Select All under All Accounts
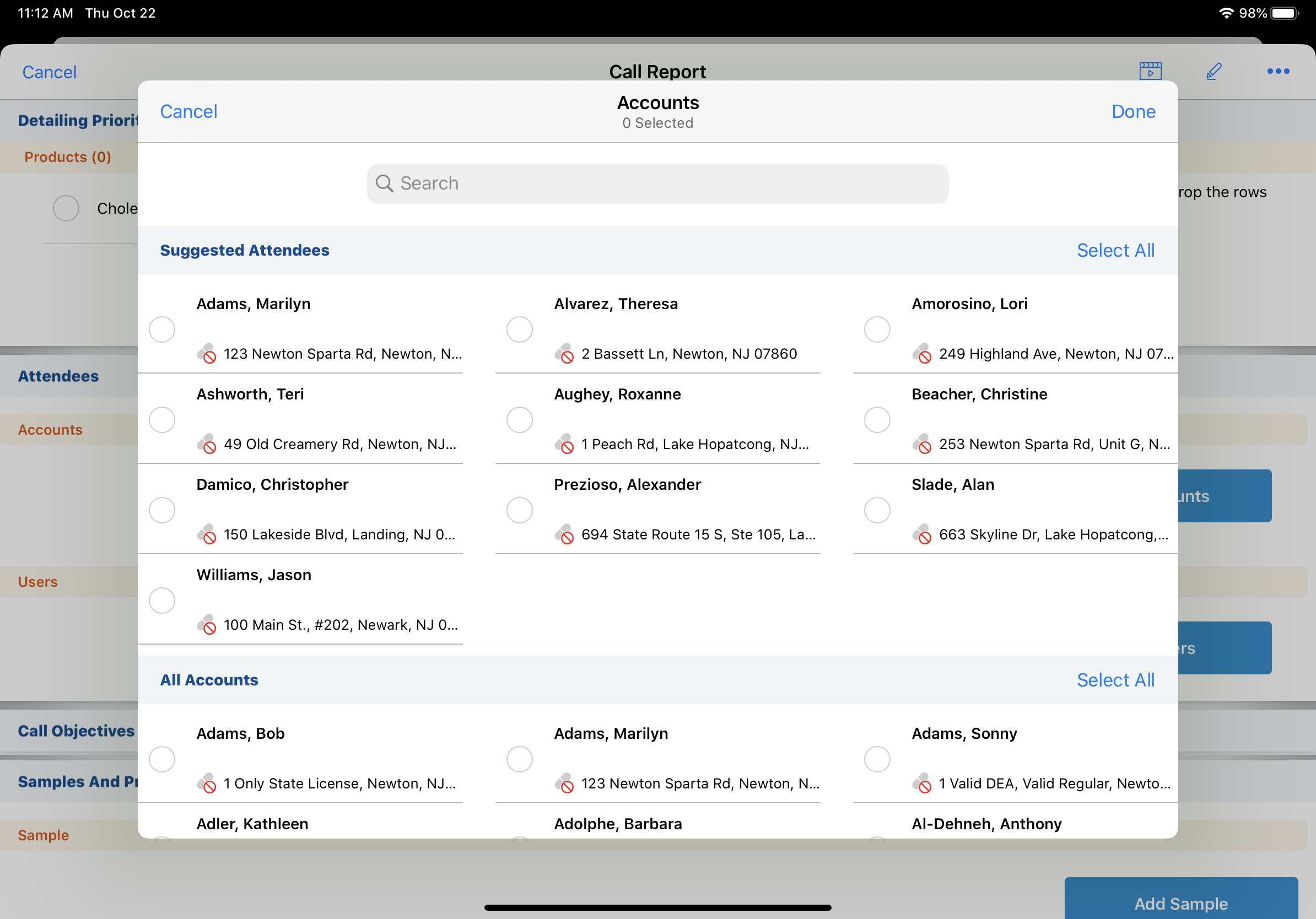The width and height of the screenshot is (1316, 919). pyautogui.click(x=1115, y=680)
